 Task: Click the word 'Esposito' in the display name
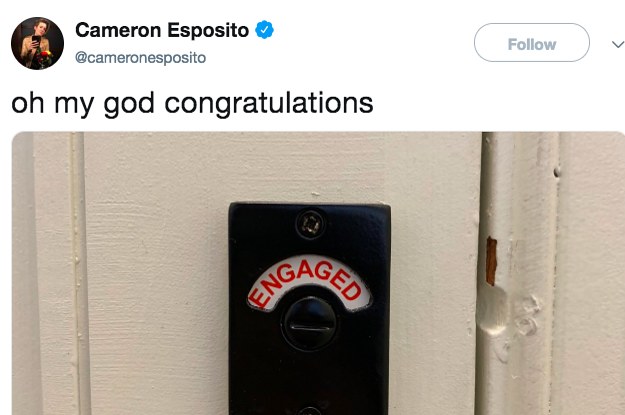point(208,30)
